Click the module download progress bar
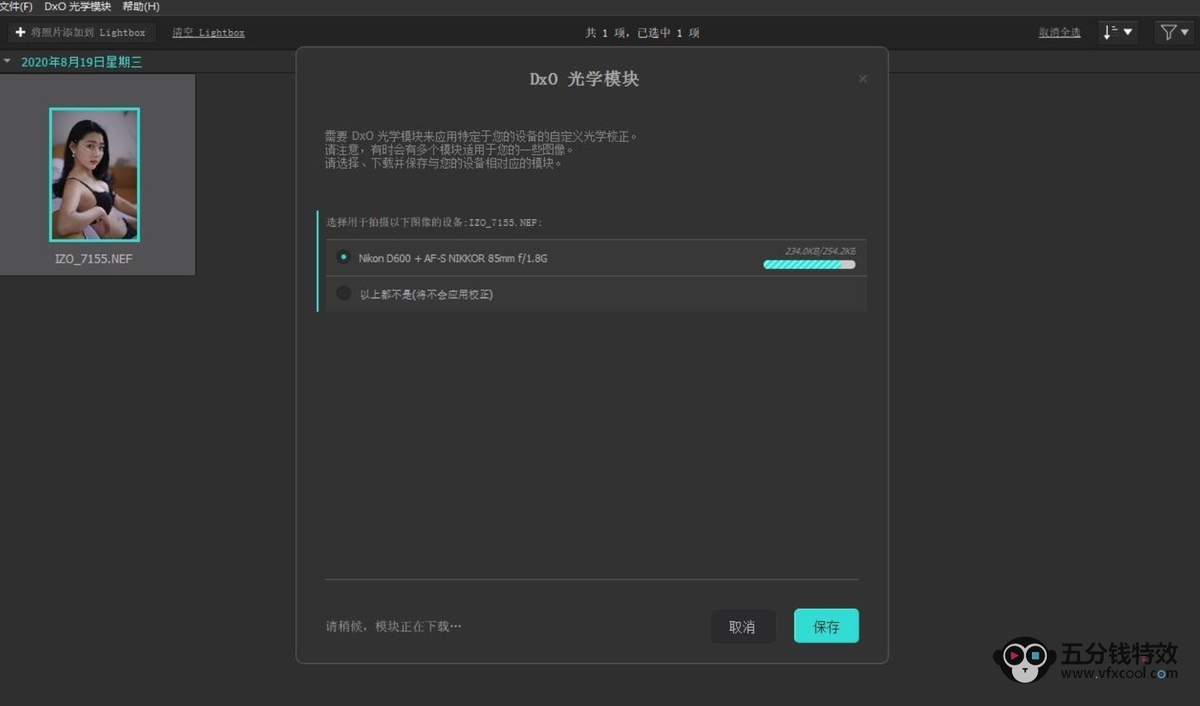 click(x=809, y=265)
